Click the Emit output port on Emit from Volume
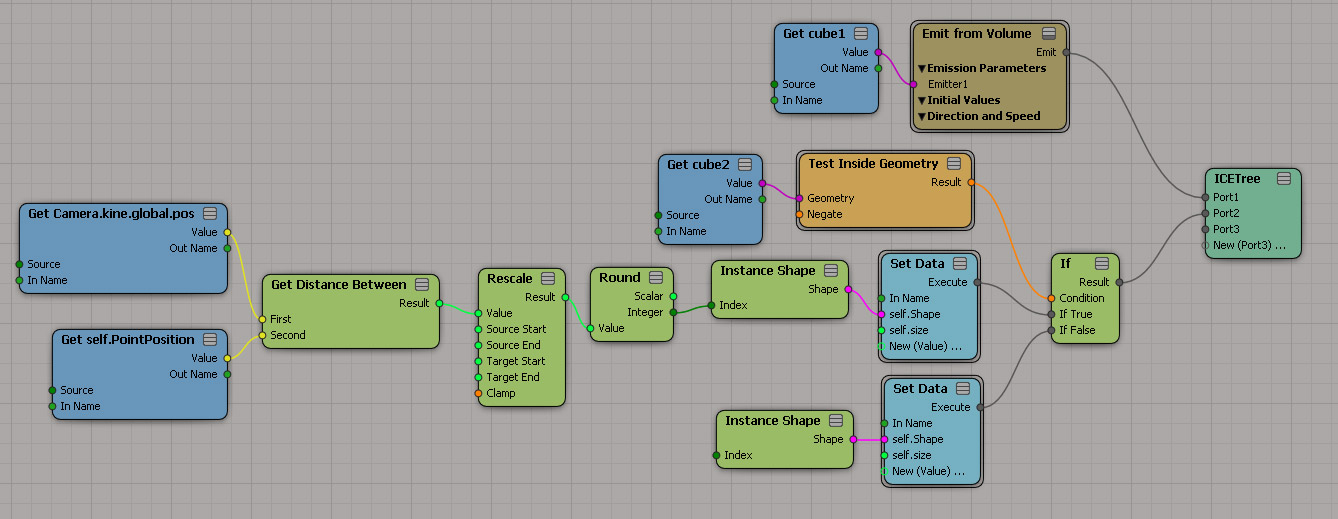This screenshot has height=519, width=1338. pyautogui.click(x=1066, y=52)
